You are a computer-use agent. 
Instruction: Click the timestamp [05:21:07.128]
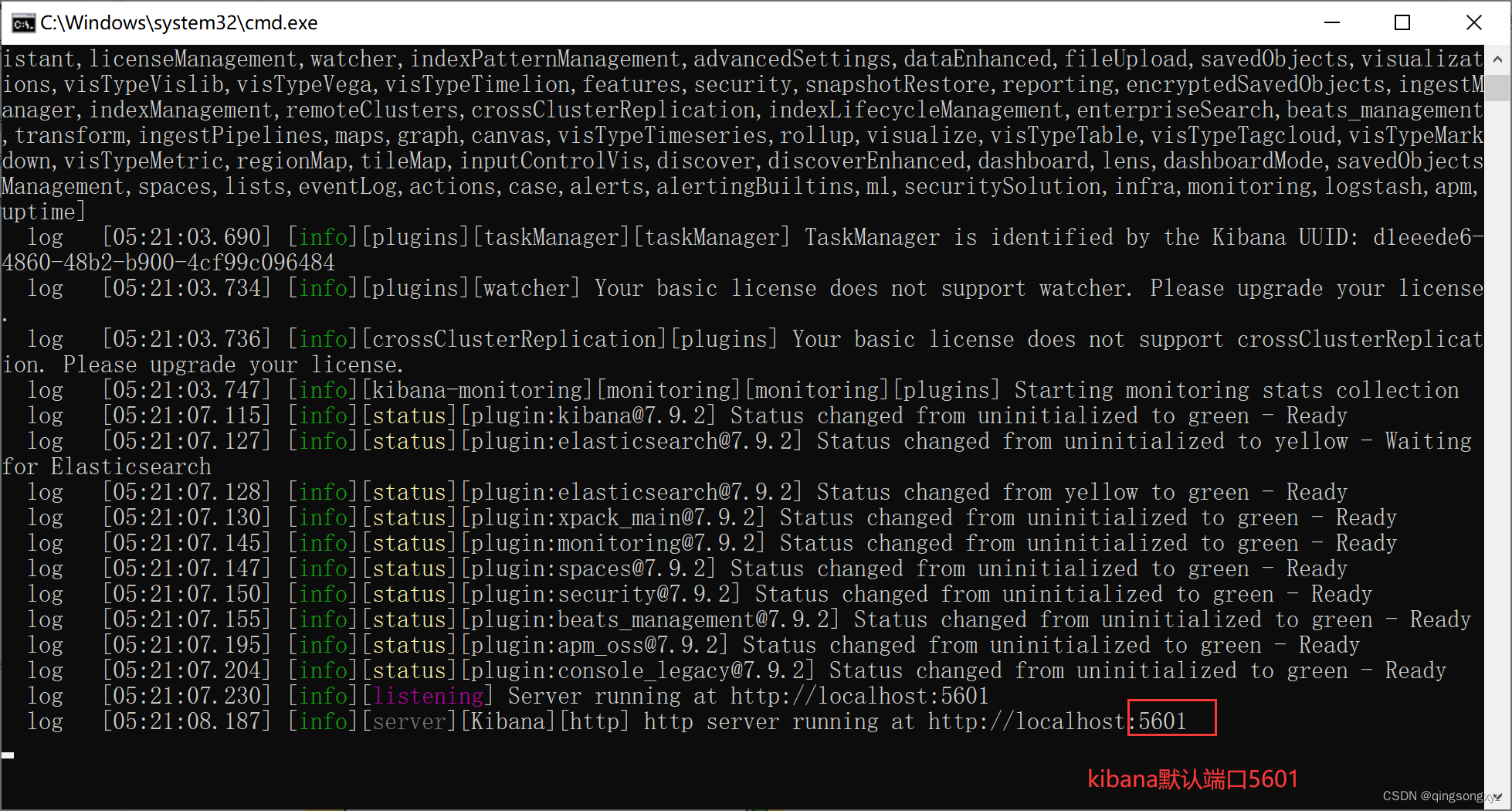coord(188,492)
